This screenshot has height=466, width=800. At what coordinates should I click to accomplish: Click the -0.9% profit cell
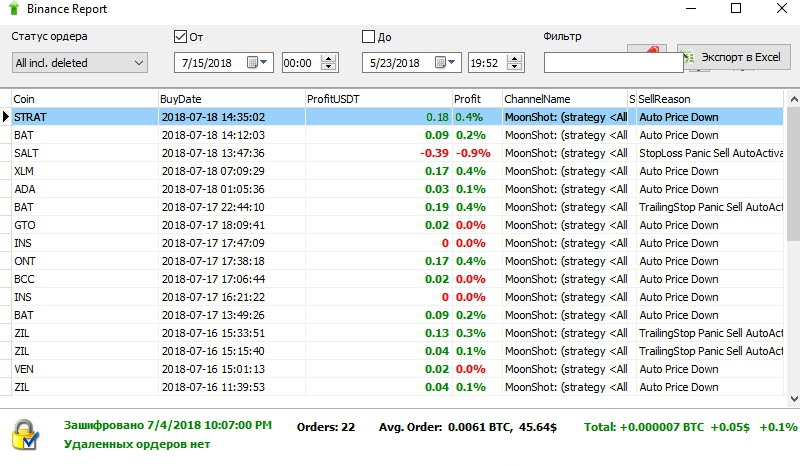coord(473,153)
